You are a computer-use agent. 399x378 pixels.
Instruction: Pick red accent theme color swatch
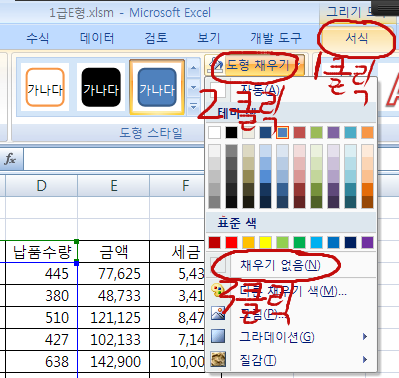[299, 132]
